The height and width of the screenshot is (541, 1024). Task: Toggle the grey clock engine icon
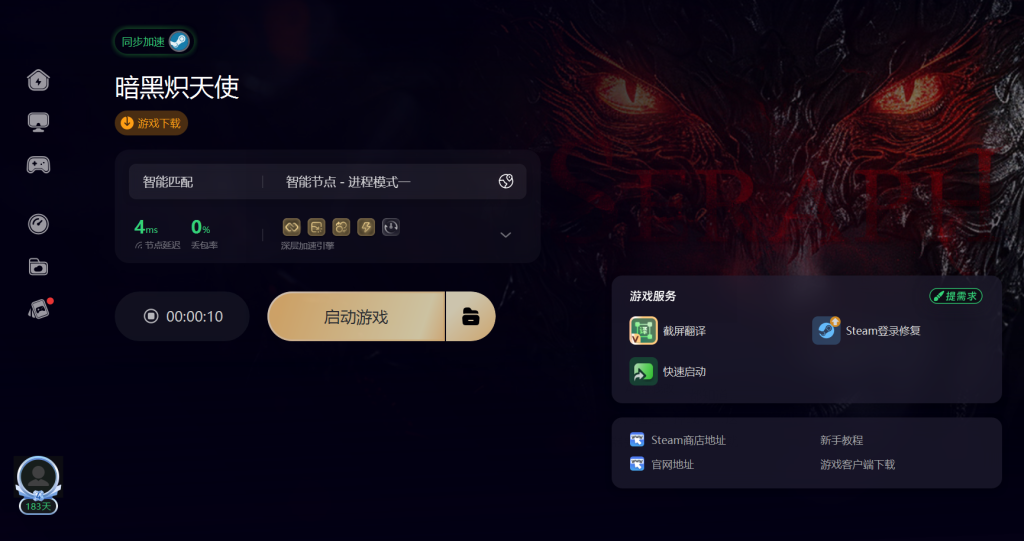pos(391,227)
